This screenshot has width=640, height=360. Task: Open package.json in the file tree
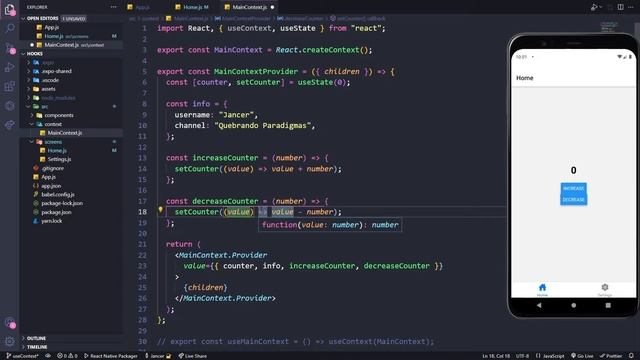56,212
